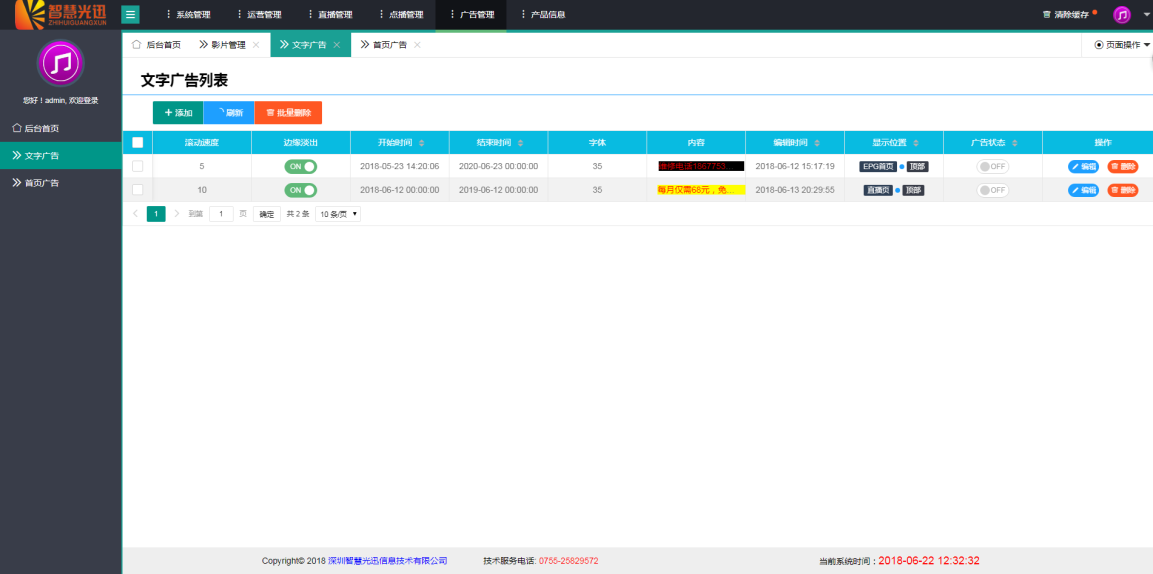Sort by 编辑时间 column arrows
The height and width of the screenshot is (574, 1153).
(817, 143)
